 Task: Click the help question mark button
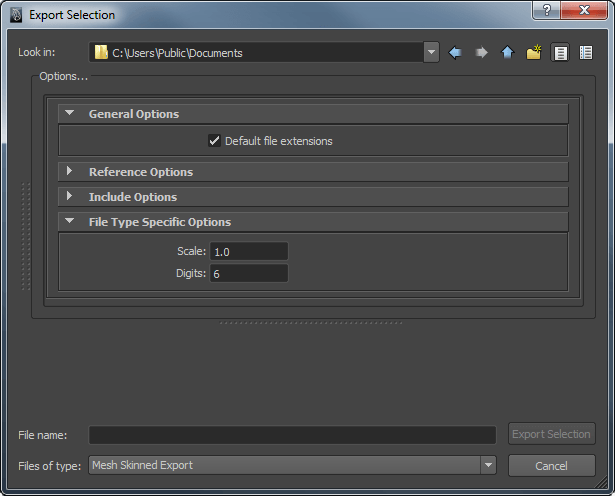(x=546, y=10)
